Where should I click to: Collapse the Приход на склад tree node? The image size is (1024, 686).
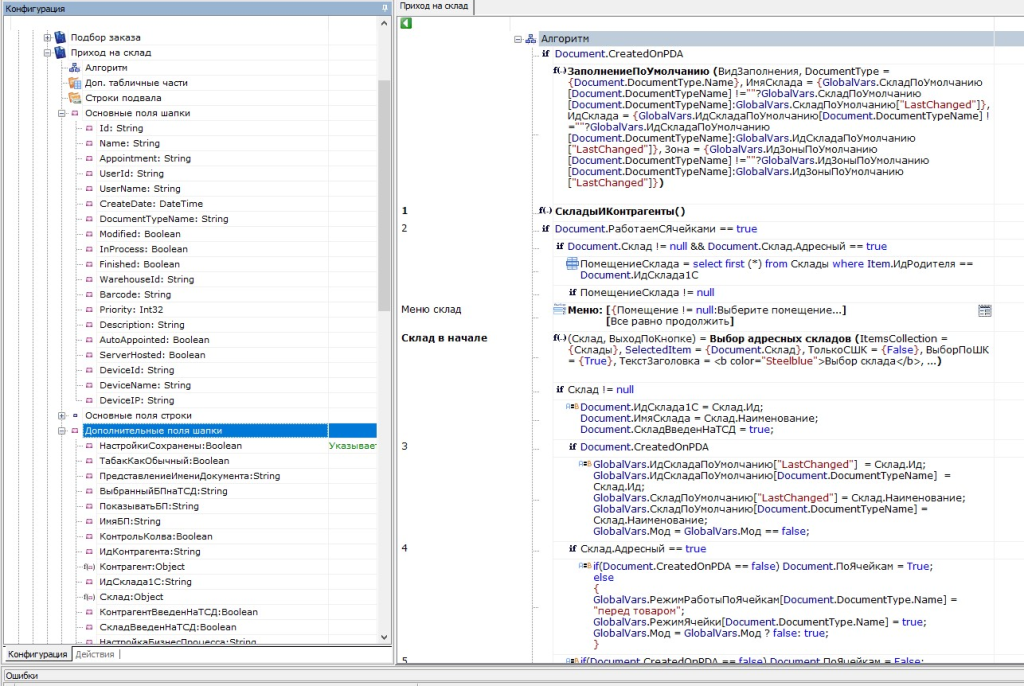click(x=48, y=52)
